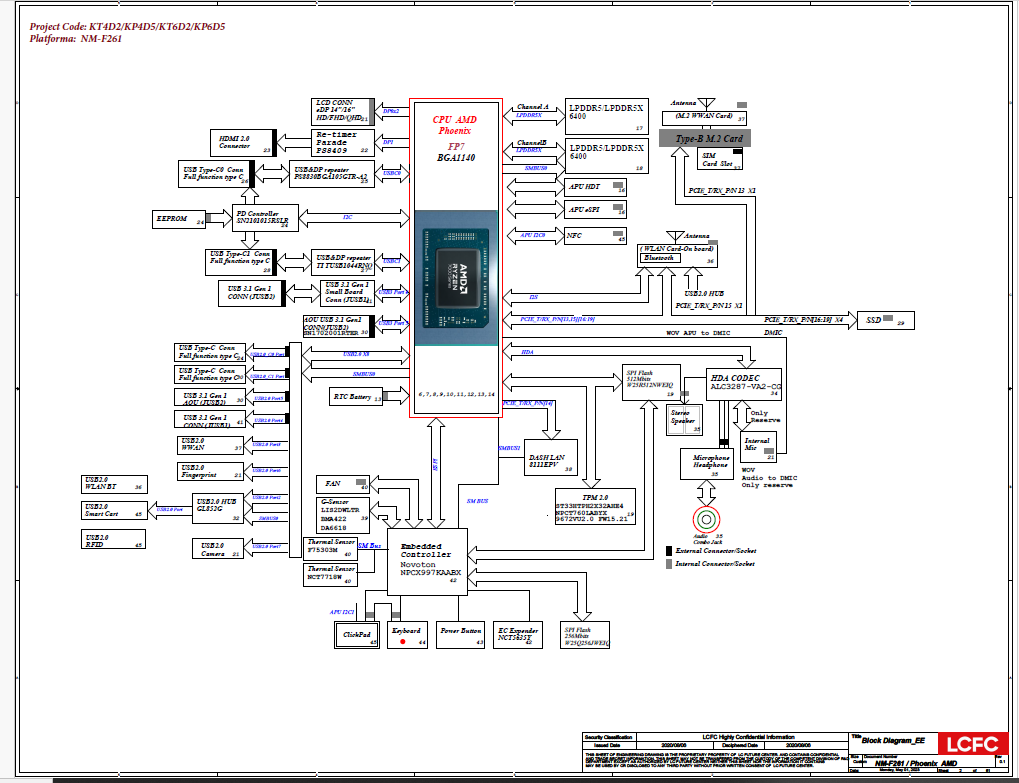Screen dimensions: 1019x783
Task: Click the SPI Flash 512Mbits block
Action: click(651, 382)
